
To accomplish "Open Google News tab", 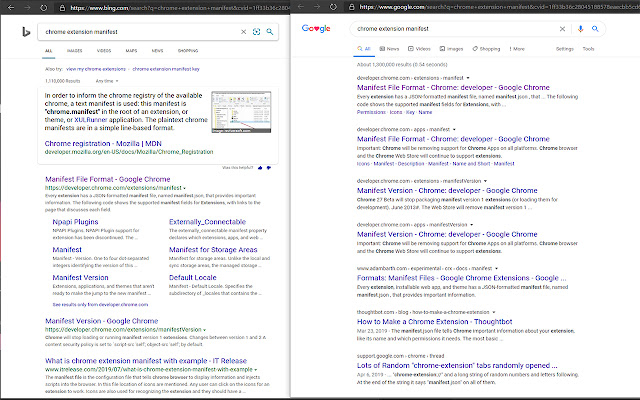I will click(x=389, y=49).
